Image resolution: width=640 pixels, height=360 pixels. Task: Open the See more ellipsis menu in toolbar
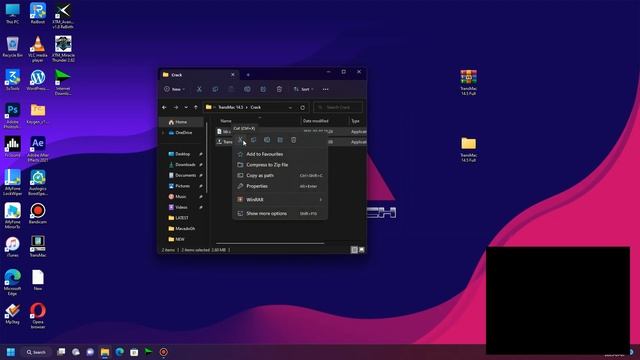[x=325, y=89]
